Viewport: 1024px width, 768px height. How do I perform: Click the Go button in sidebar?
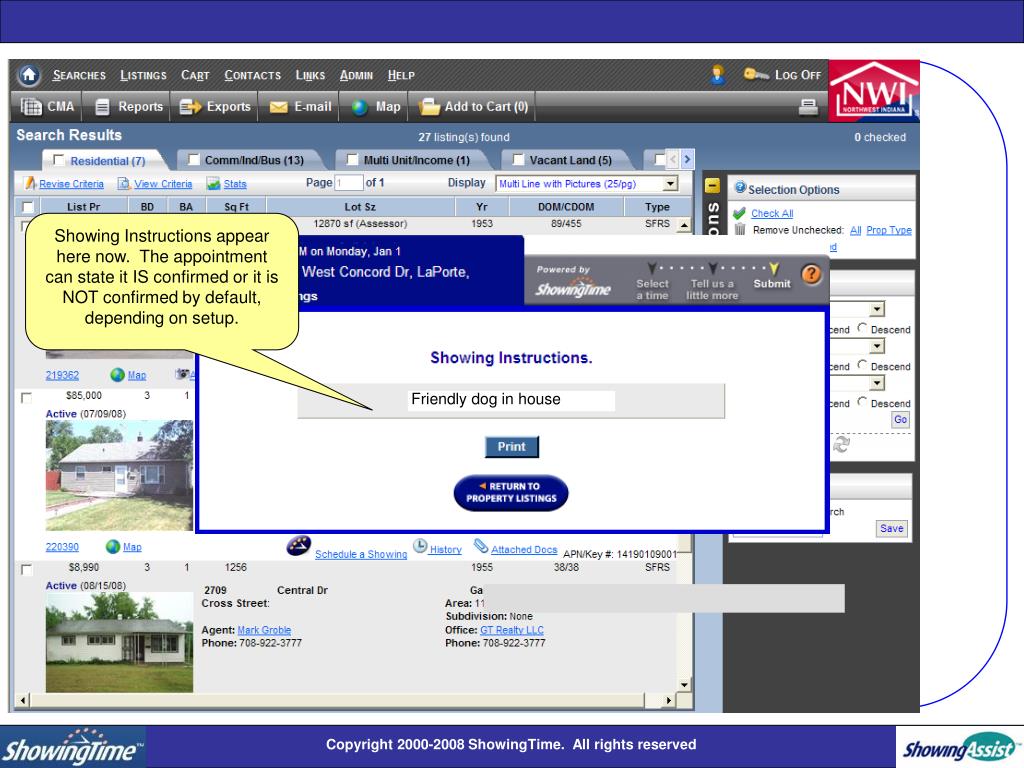tap(901, 419)
